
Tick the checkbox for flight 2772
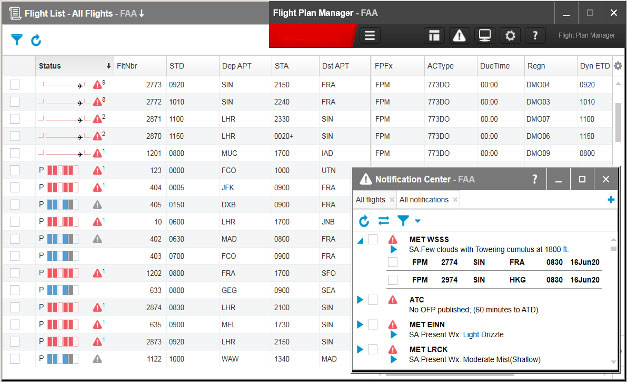click(x=15, y=102)
